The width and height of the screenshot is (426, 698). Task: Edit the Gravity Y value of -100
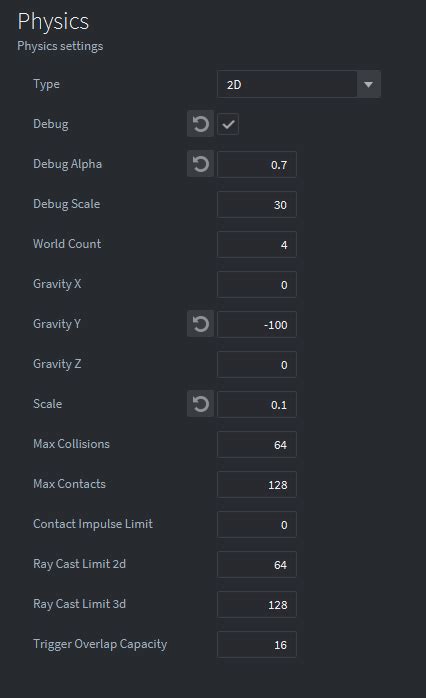point(257,325)
